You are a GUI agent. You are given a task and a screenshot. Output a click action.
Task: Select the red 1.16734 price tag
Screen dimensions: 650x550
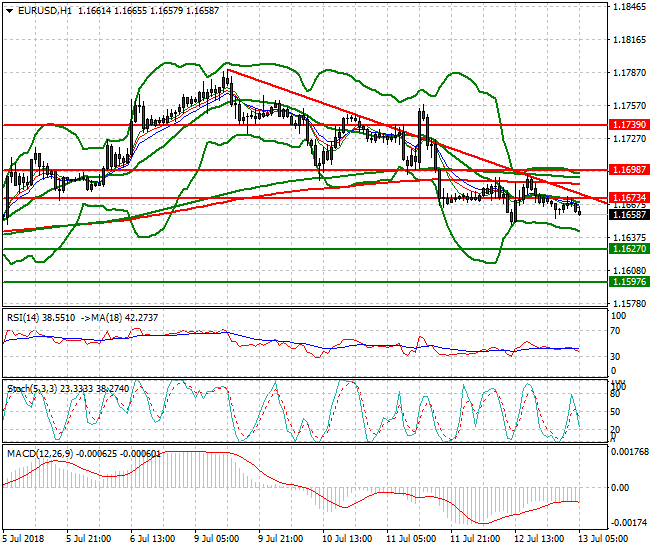click(x=628, y=198)
